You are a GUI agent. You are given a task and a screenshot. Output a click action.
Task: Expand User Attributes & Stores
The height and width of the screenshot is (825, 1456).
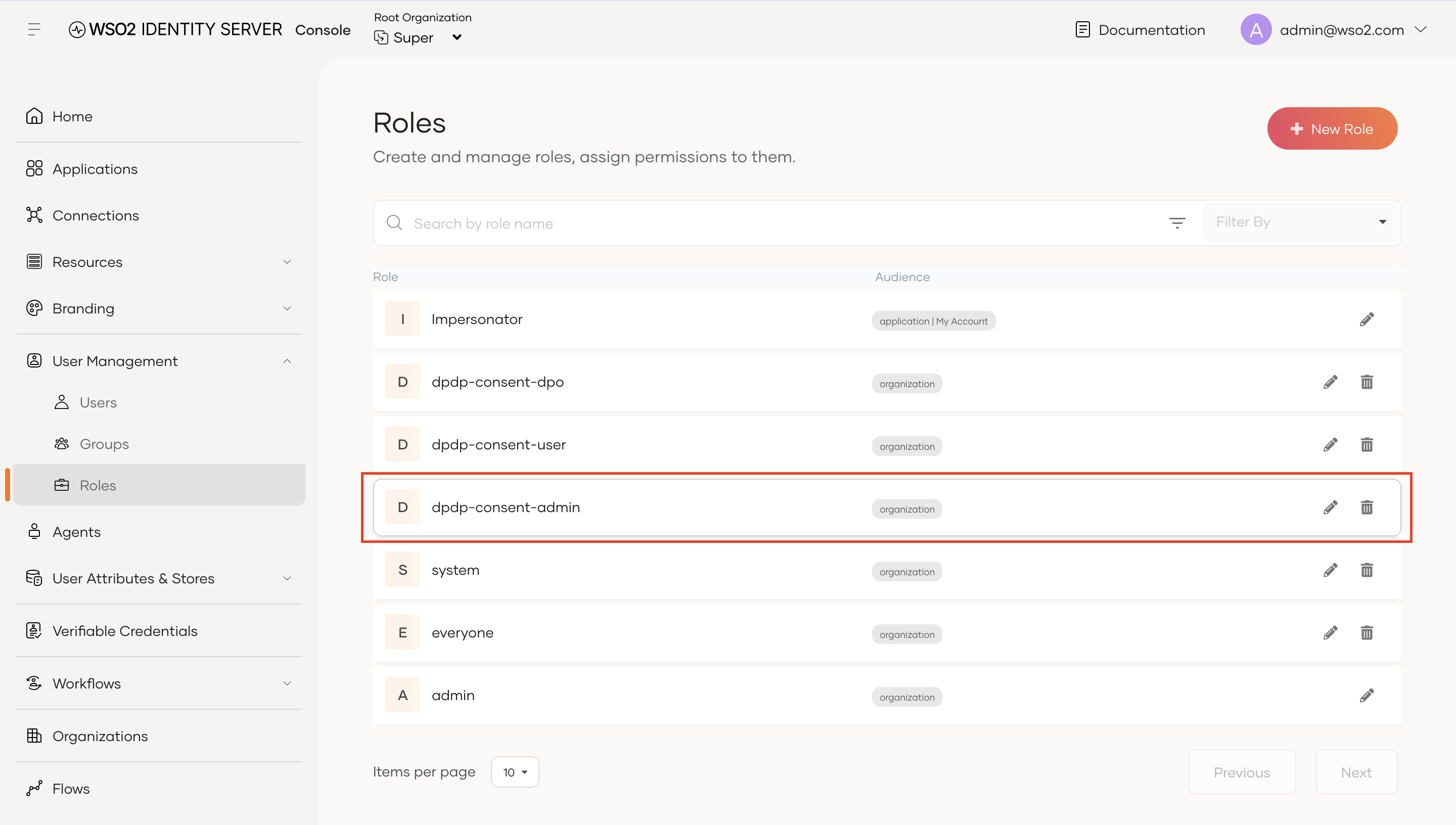159,578
